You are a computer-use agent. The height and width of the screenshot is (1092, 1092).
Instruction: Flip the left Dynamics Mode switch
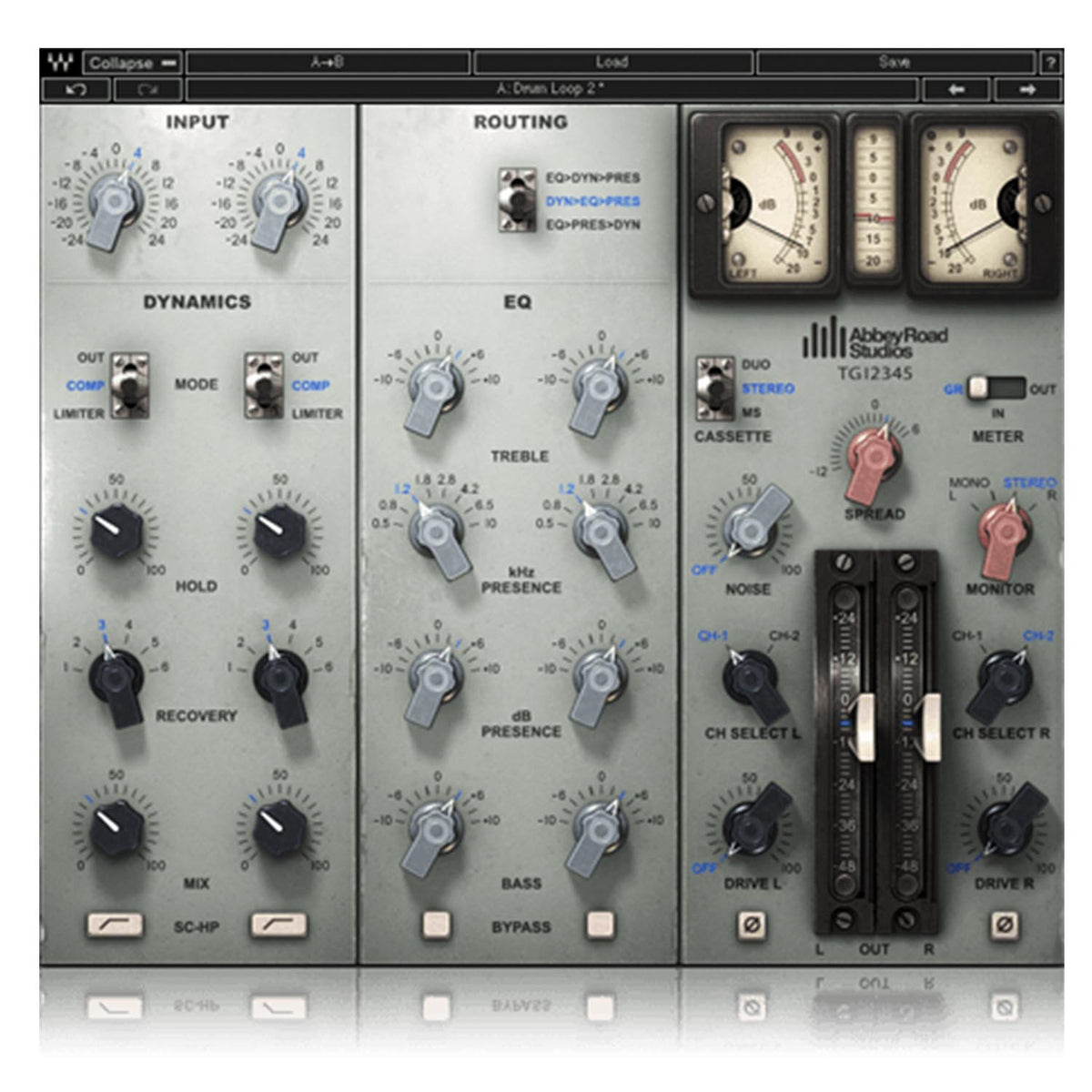[x=129, y=385]
